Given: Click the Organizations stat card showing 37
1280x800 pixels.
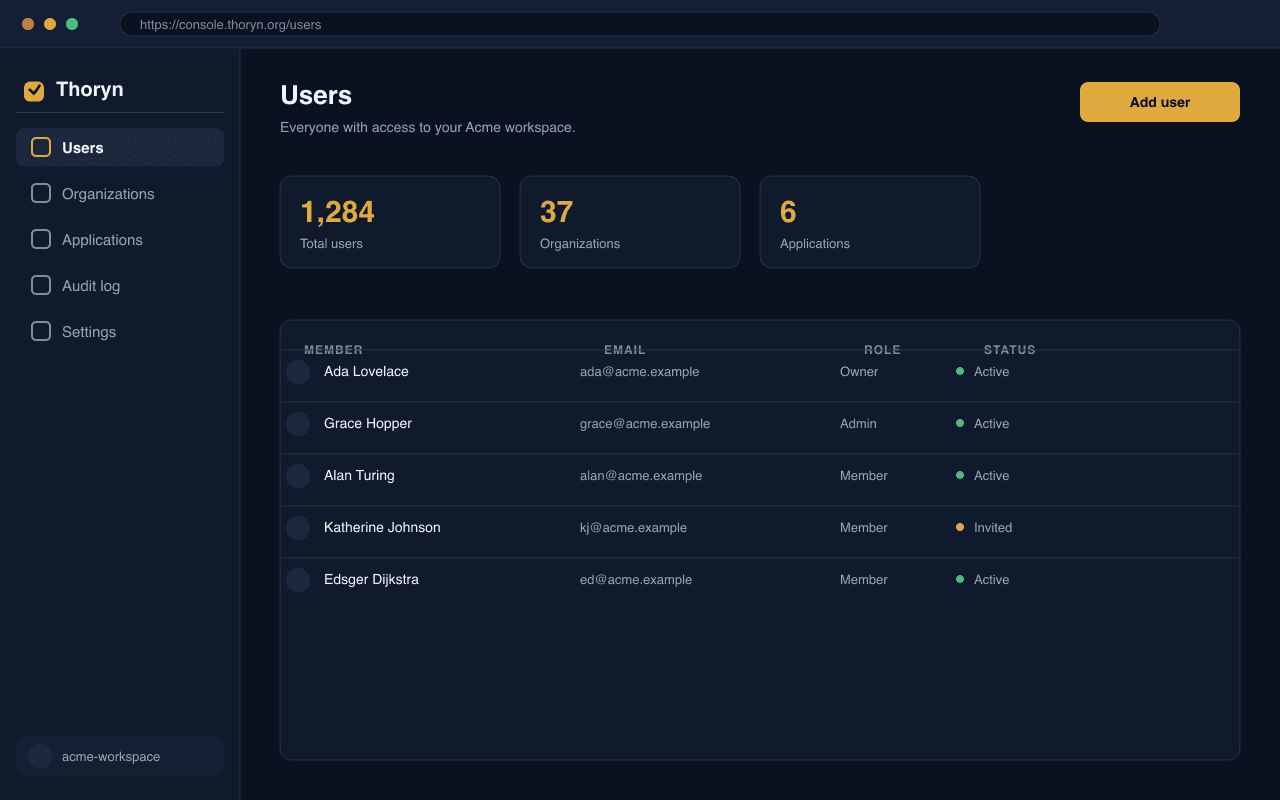Looking at the screenshot, I should tap(630, 222).
